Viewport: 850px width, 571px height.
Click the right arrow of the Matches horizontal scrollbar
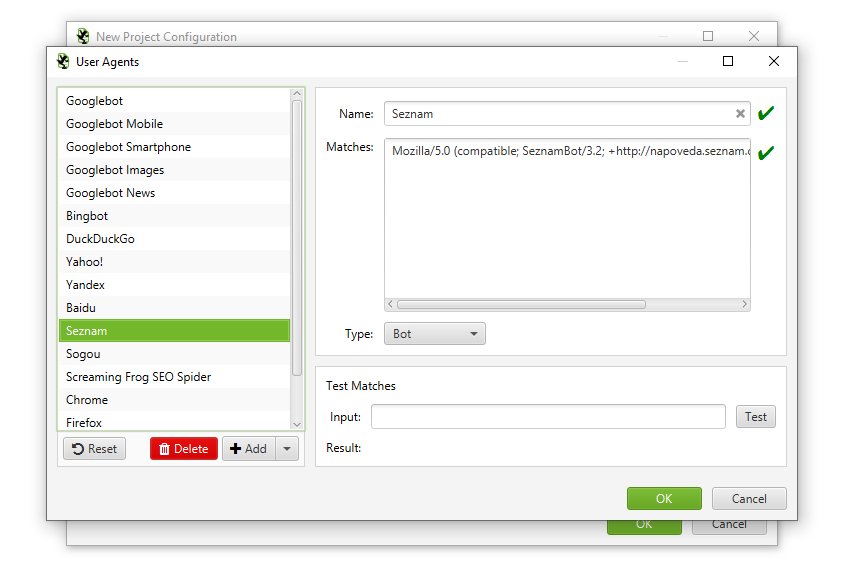click(745, 304)
